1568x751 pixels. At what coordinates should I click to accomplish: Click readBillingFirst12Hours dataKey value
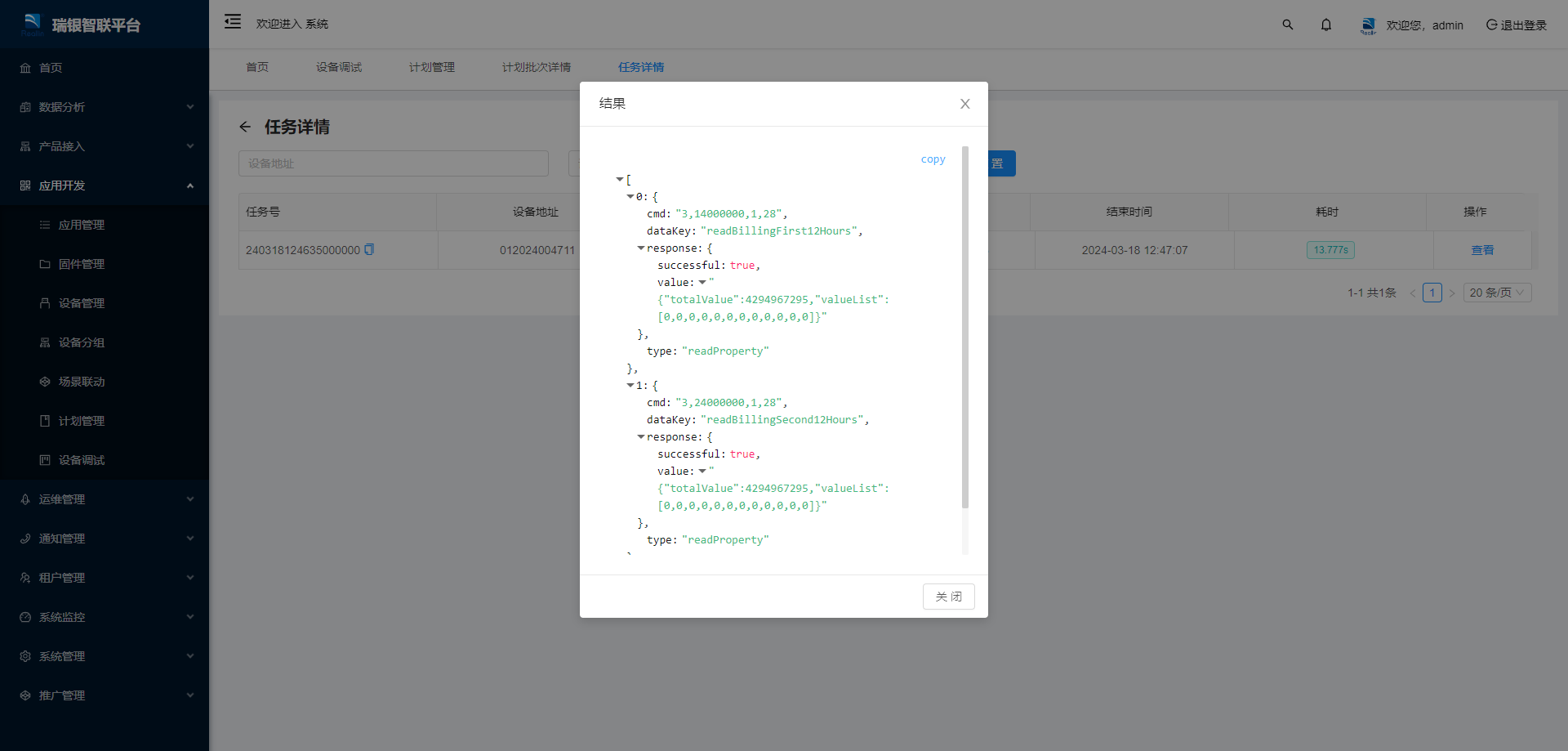(x=778, y=230)
